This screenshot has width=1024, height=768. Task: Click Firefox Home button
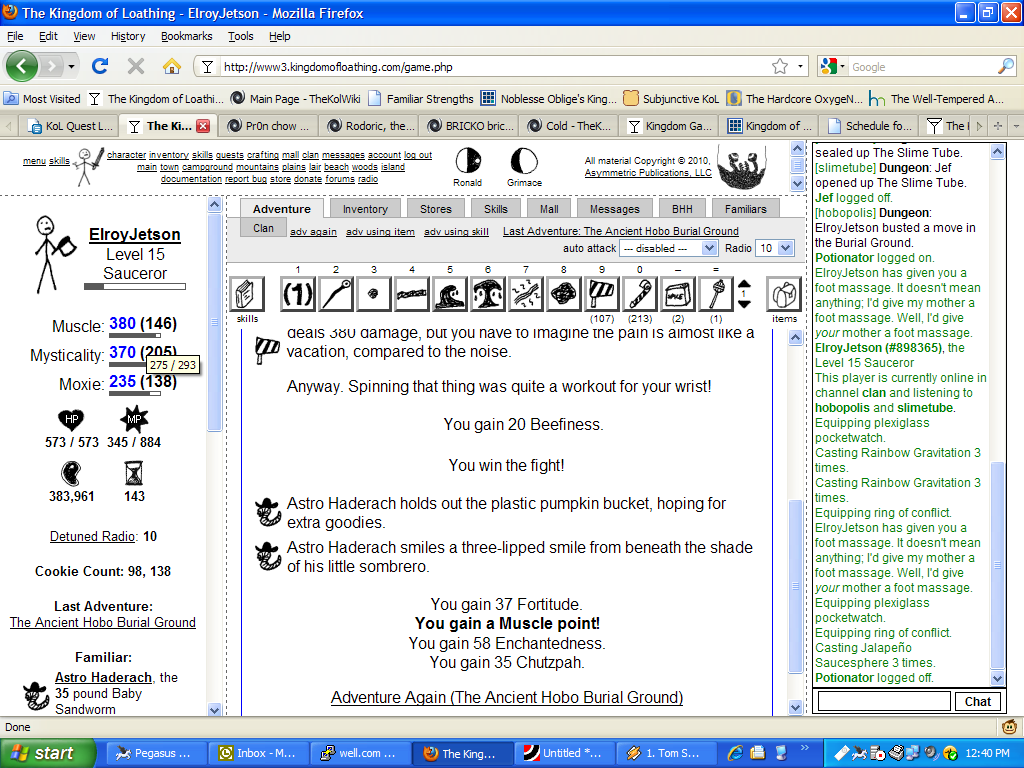(x=172, y=66)
